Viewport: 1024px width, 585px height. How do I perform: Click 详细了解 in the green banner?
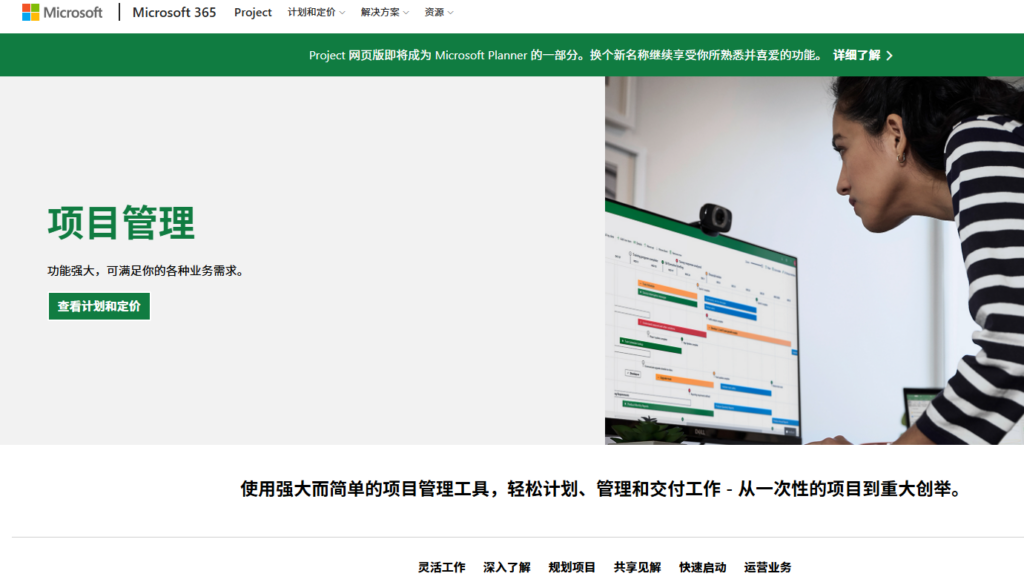856,55
